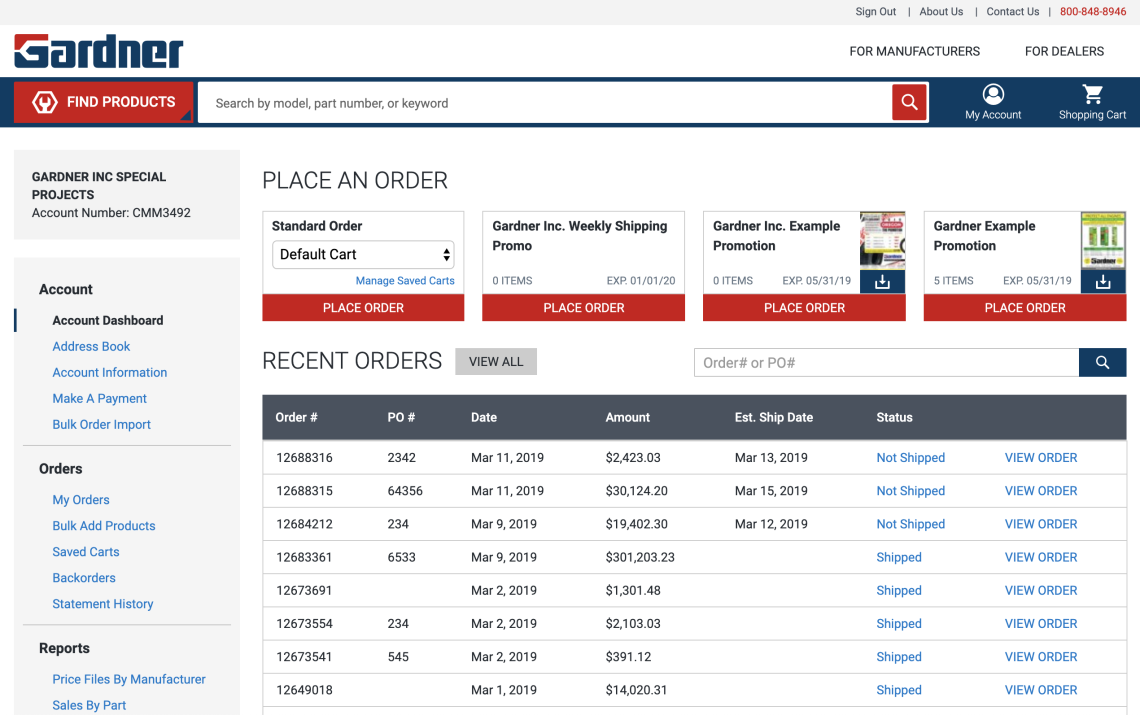
Task: Click Shipped status for order 12673691
Action: click(x=899, y=591)
